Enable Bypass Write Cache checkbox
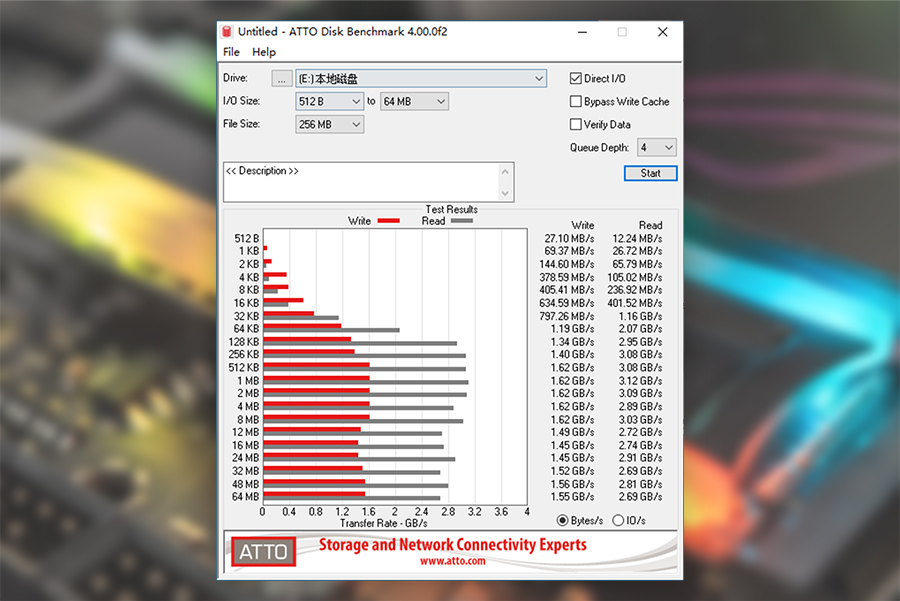 [576, 102]
